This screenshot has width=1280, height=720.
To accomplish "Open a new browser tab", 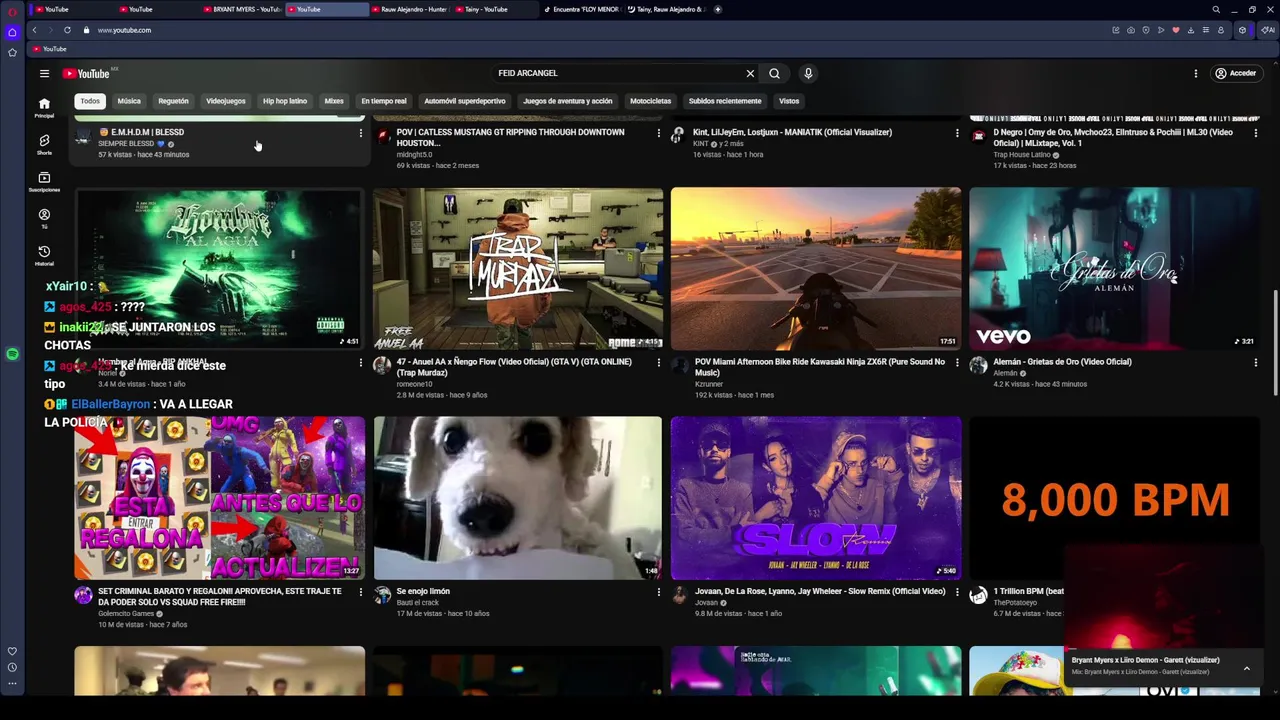I will click(718, 9).
